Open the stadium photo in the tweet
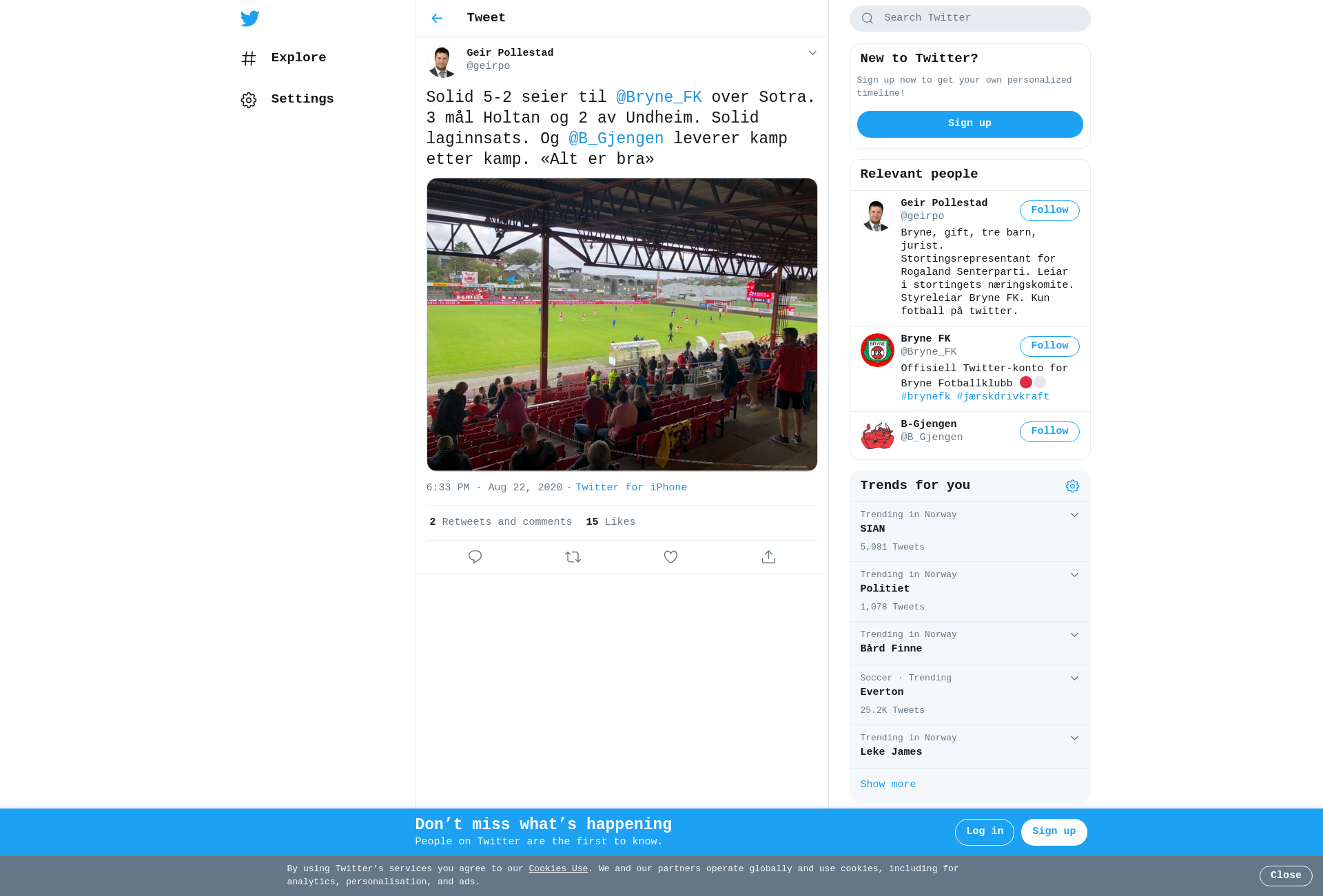Viewport: 1323px width, 896px height. point(622,324)
